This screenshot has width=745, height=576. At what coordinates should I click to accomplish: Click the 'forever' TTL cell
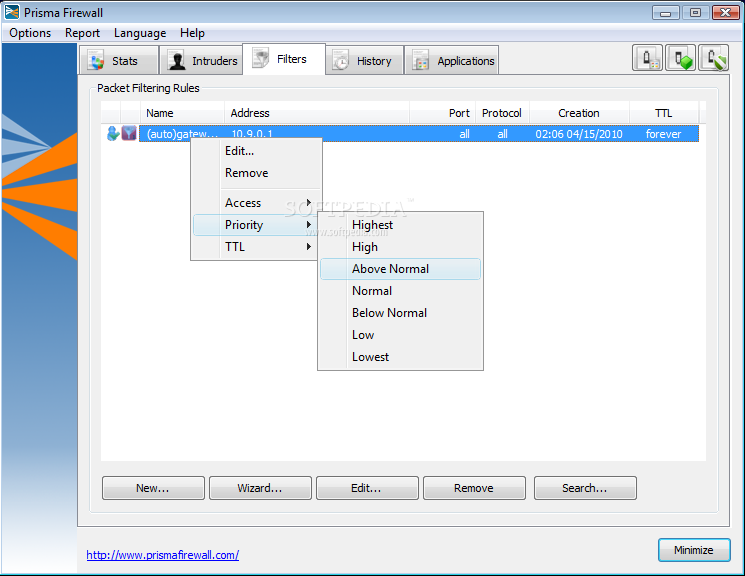663,134
